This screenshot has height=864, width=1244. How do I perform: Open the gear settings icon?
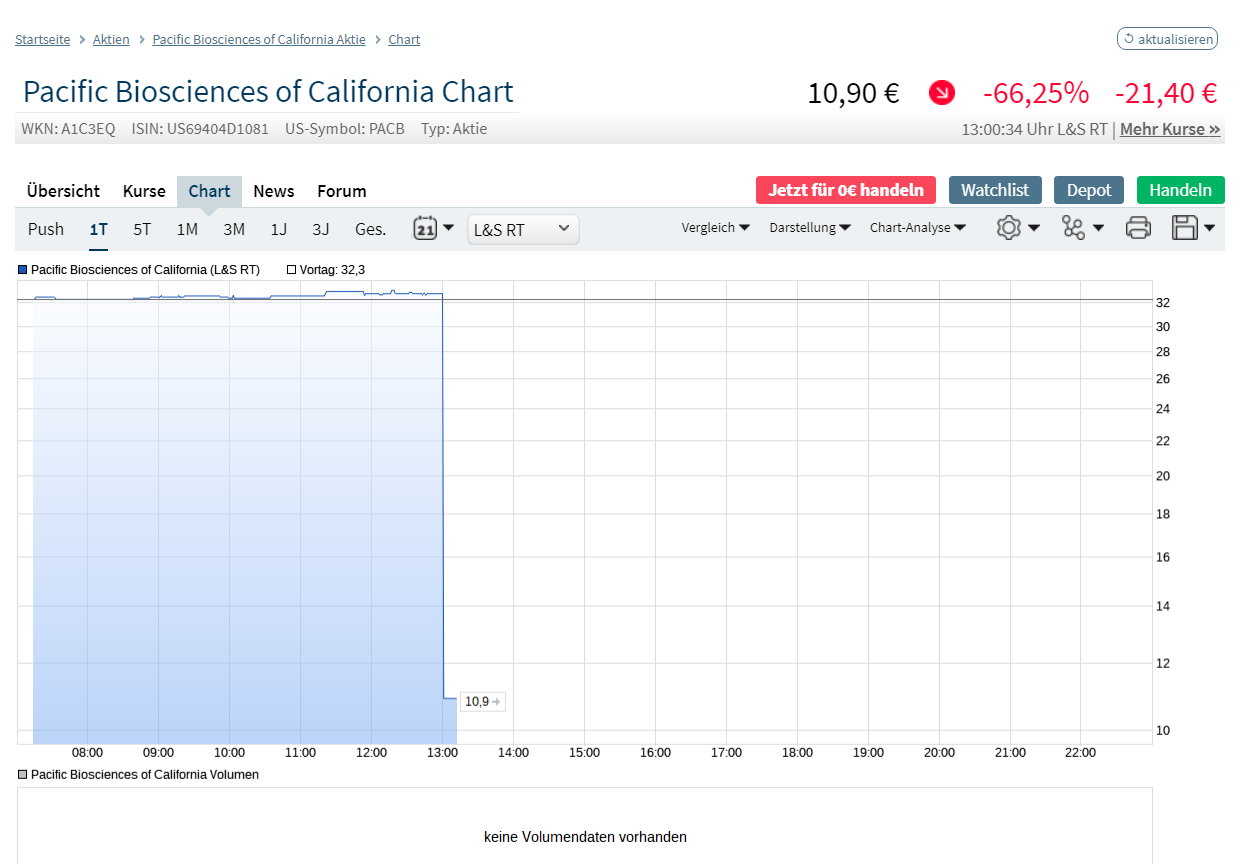point(1008,228)
